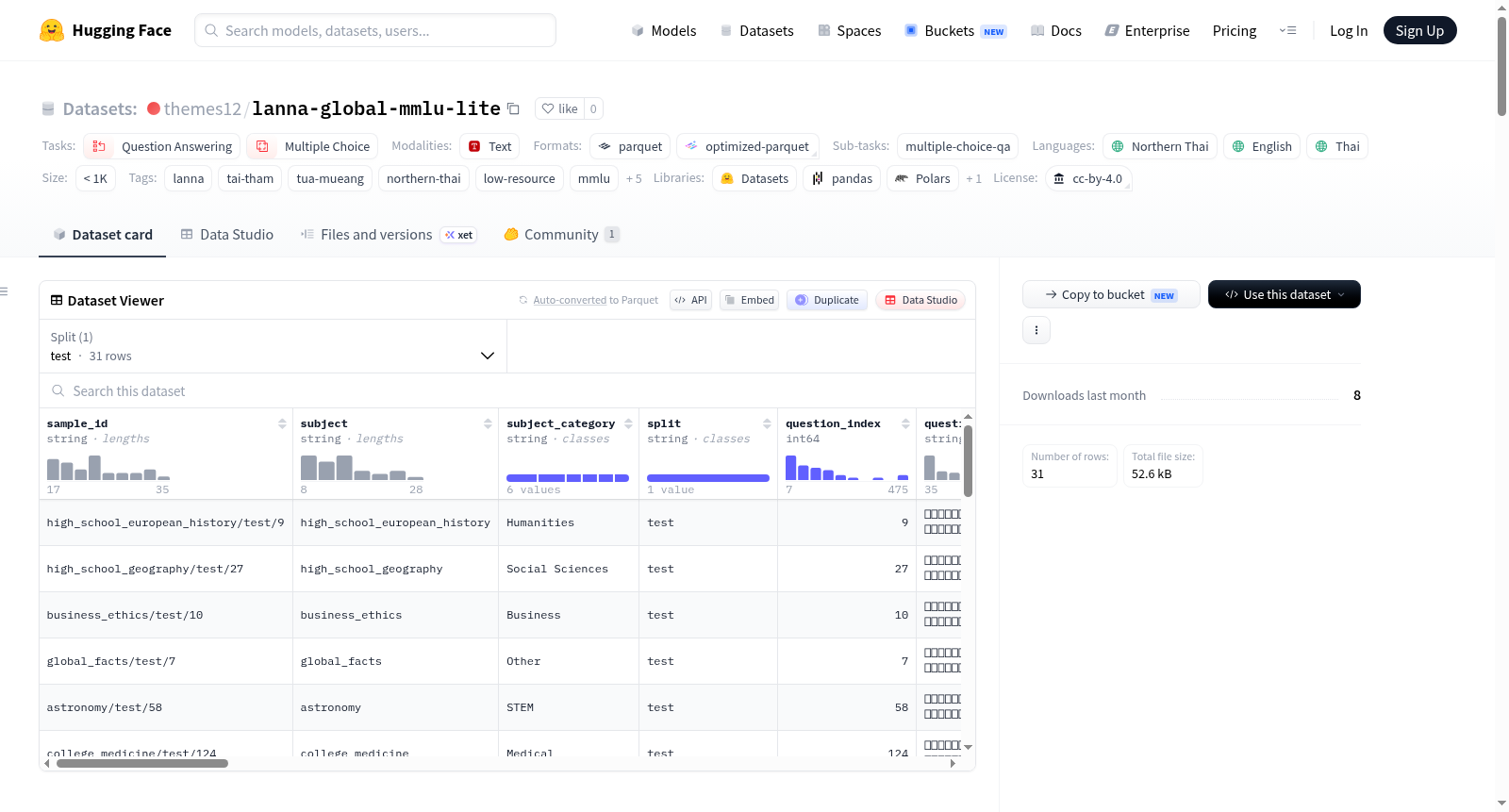Switch to the Dataset card tab

(102, 235)
